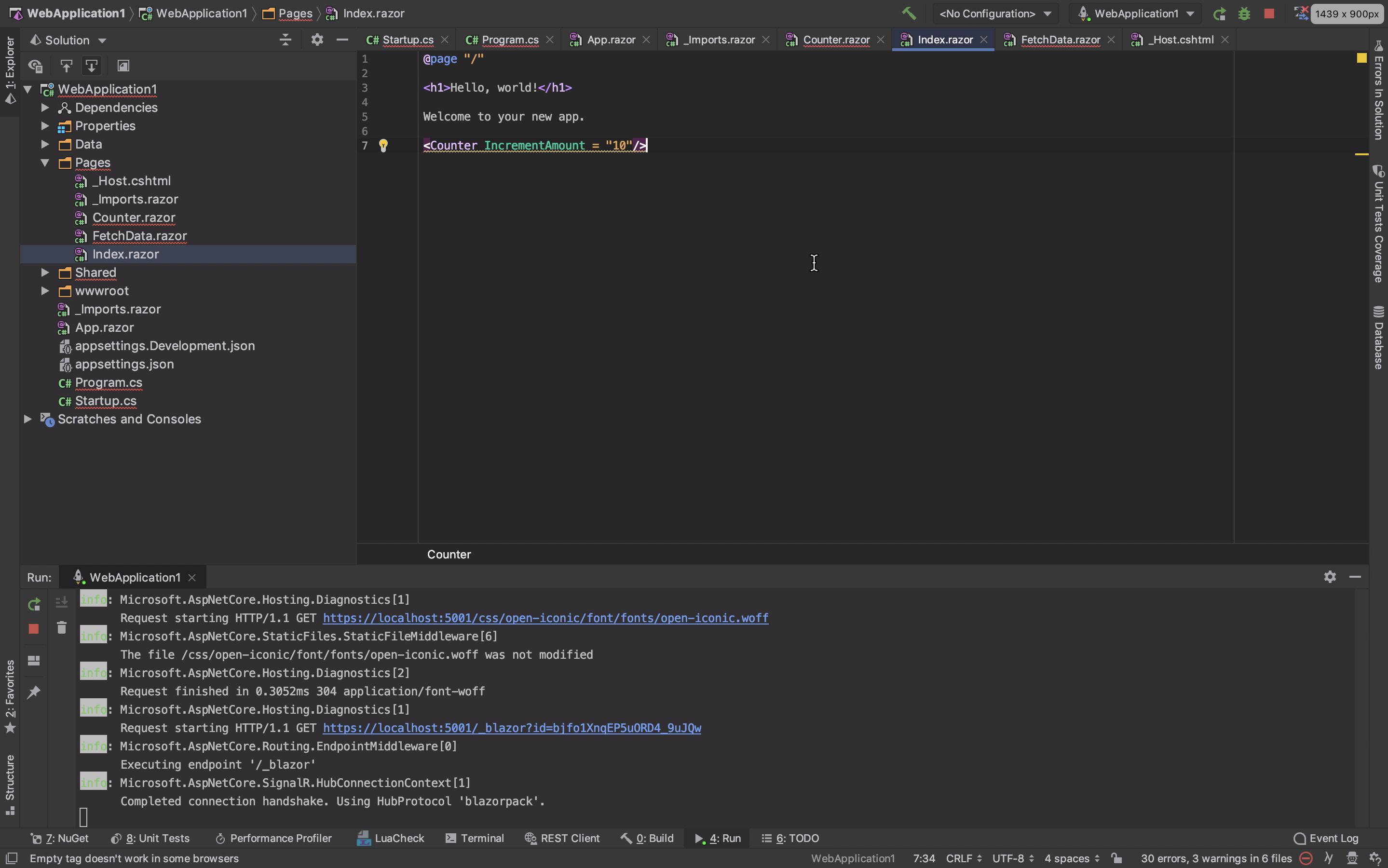Open the open-iconic.woff localhost link
Image resolution: width=1388 pixels, height=868 pixels.
tap(545, 618)
